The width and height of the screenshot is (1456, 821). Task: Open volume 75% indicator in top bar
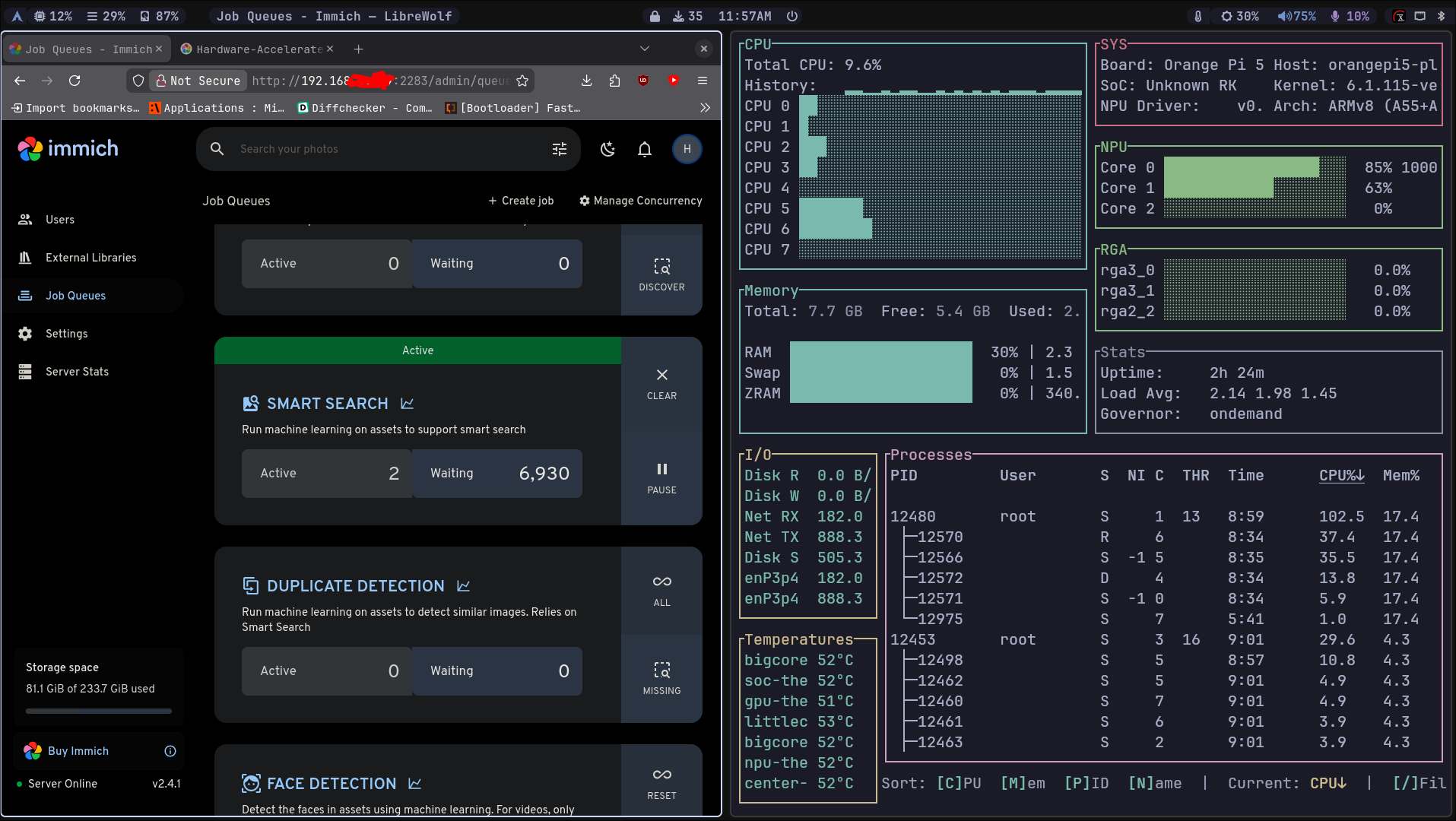pos(1296,16)
